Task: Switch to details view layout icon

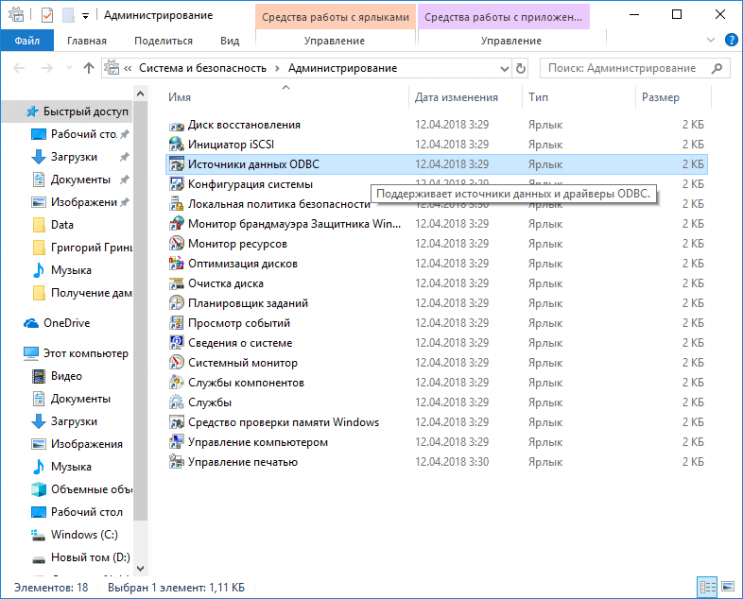Action: pos(707,588)
